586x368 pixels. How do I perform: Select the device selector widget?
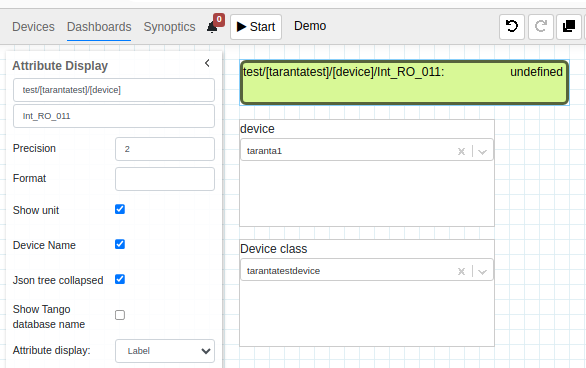367,173
